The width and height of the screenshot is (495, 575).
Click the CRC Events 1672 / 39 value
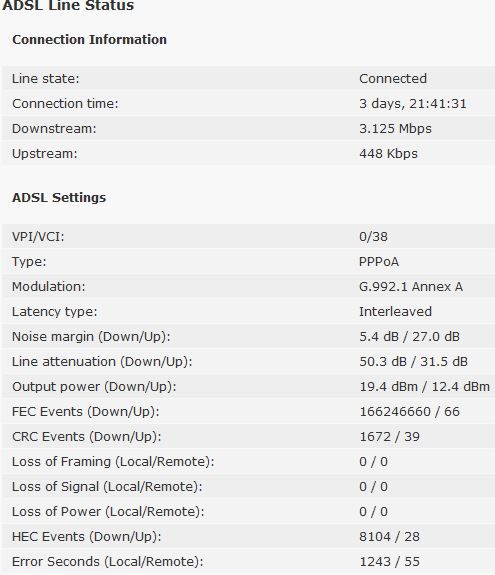[389, 437]
